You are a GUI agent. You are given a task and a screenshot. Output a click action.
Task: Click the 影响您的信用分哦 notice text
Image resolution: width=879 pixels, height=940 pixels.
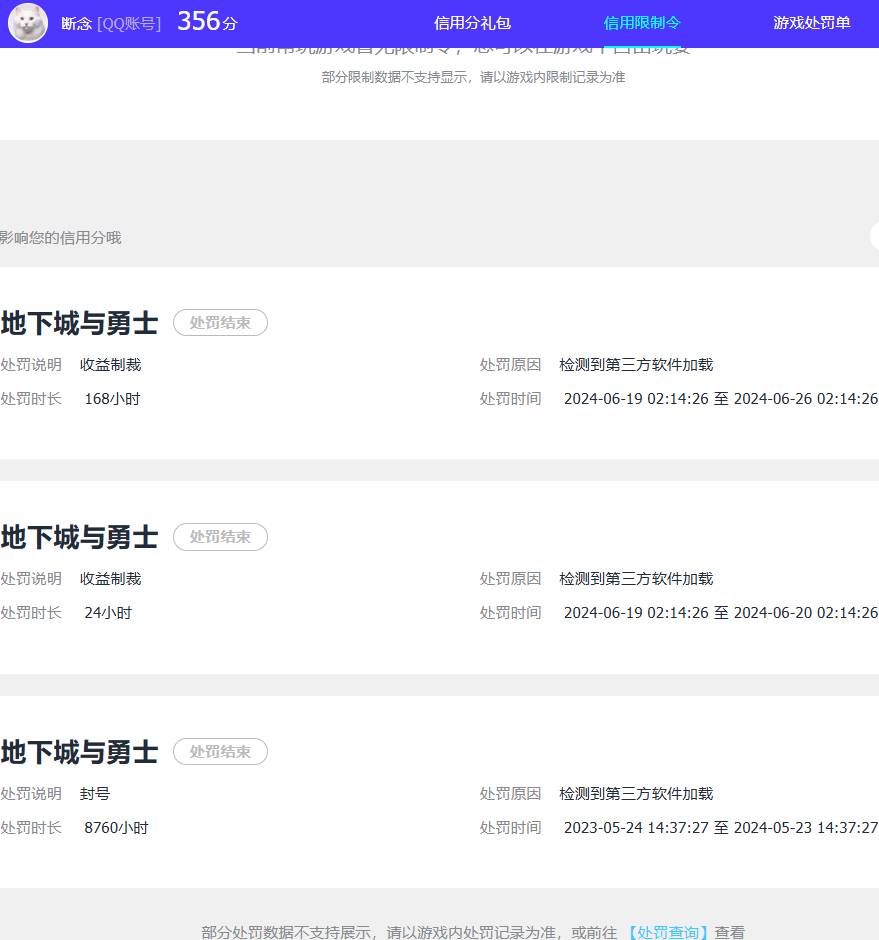tap(60, 238)
